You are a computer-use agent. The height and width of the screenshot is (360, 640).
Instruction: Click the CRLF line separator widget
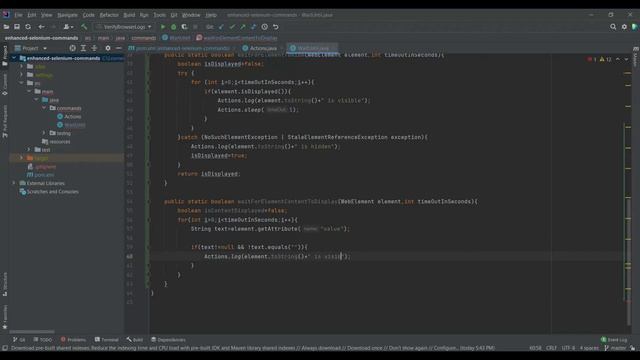[551, 348]
